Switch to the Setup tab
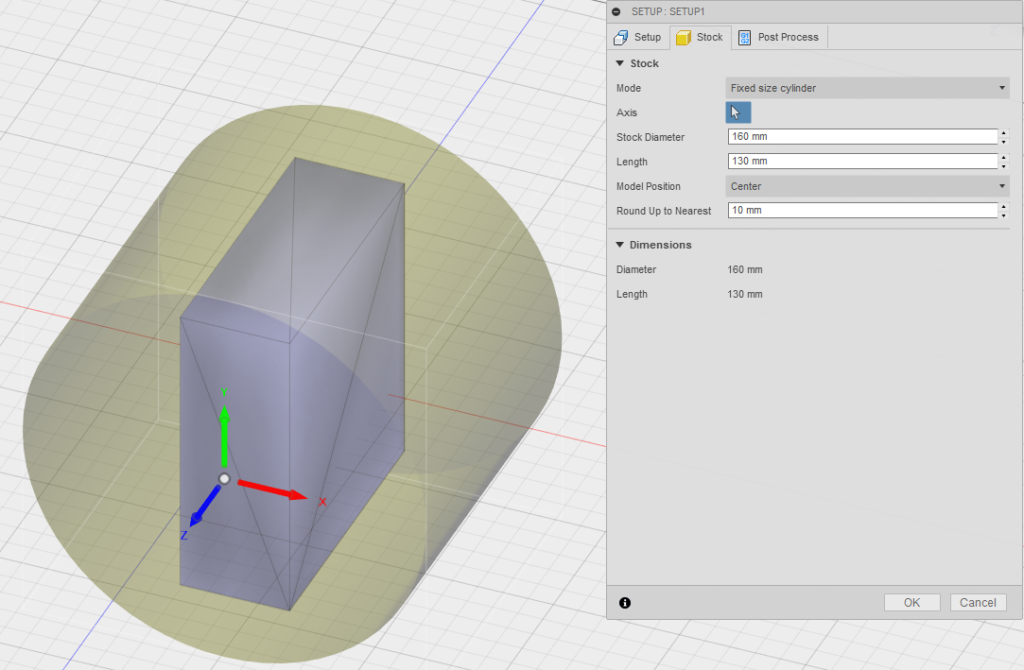Viewport: 1024px width, 670px height. click(x=638, y=37)
